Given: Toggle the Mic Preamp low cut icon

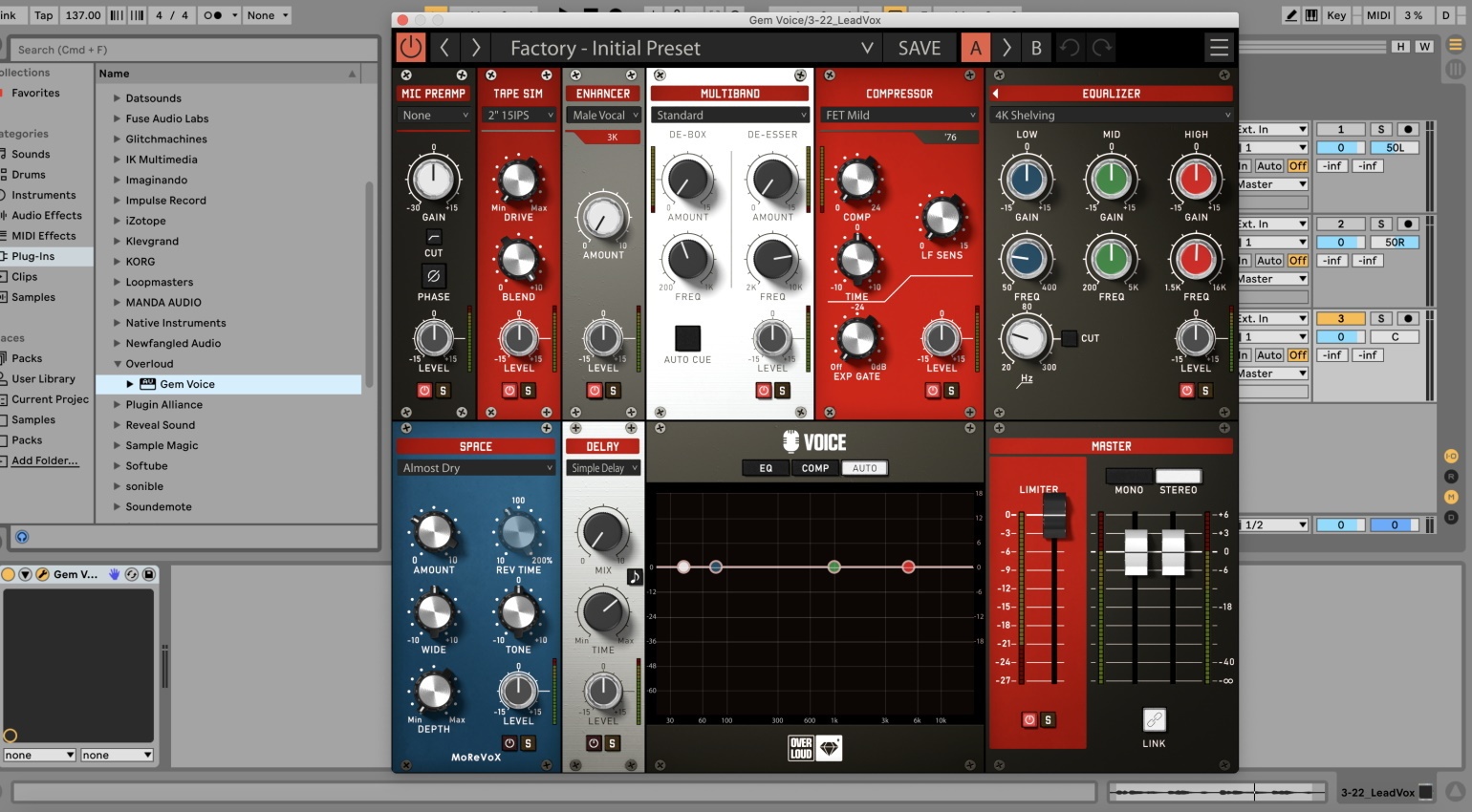Looking at the screenshot, I should pos(433,236).
